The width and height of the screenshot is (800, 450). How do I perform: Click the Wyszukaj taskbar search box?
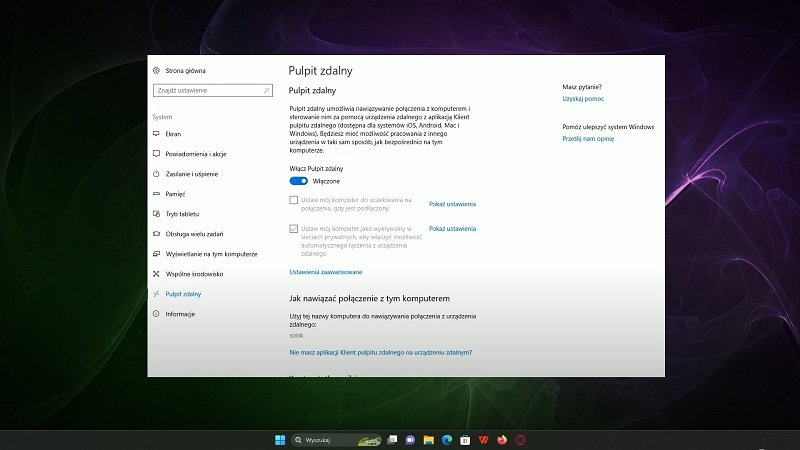pyautogui.click(x=336, y=440)
